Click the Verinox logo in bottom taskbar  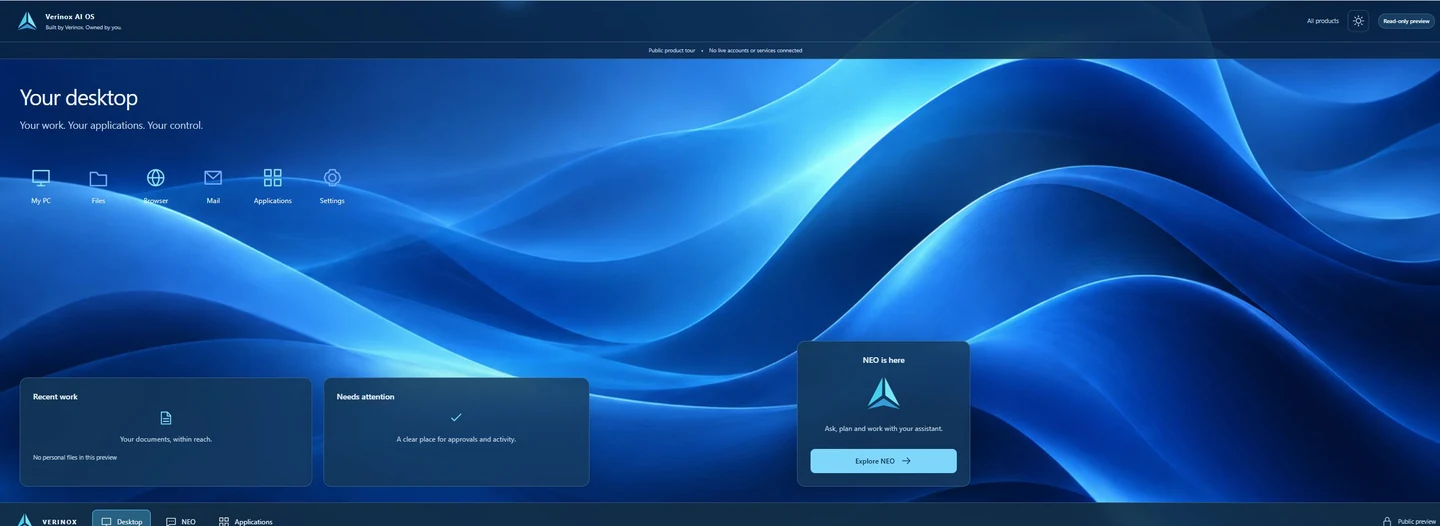(x=25, y=520)
